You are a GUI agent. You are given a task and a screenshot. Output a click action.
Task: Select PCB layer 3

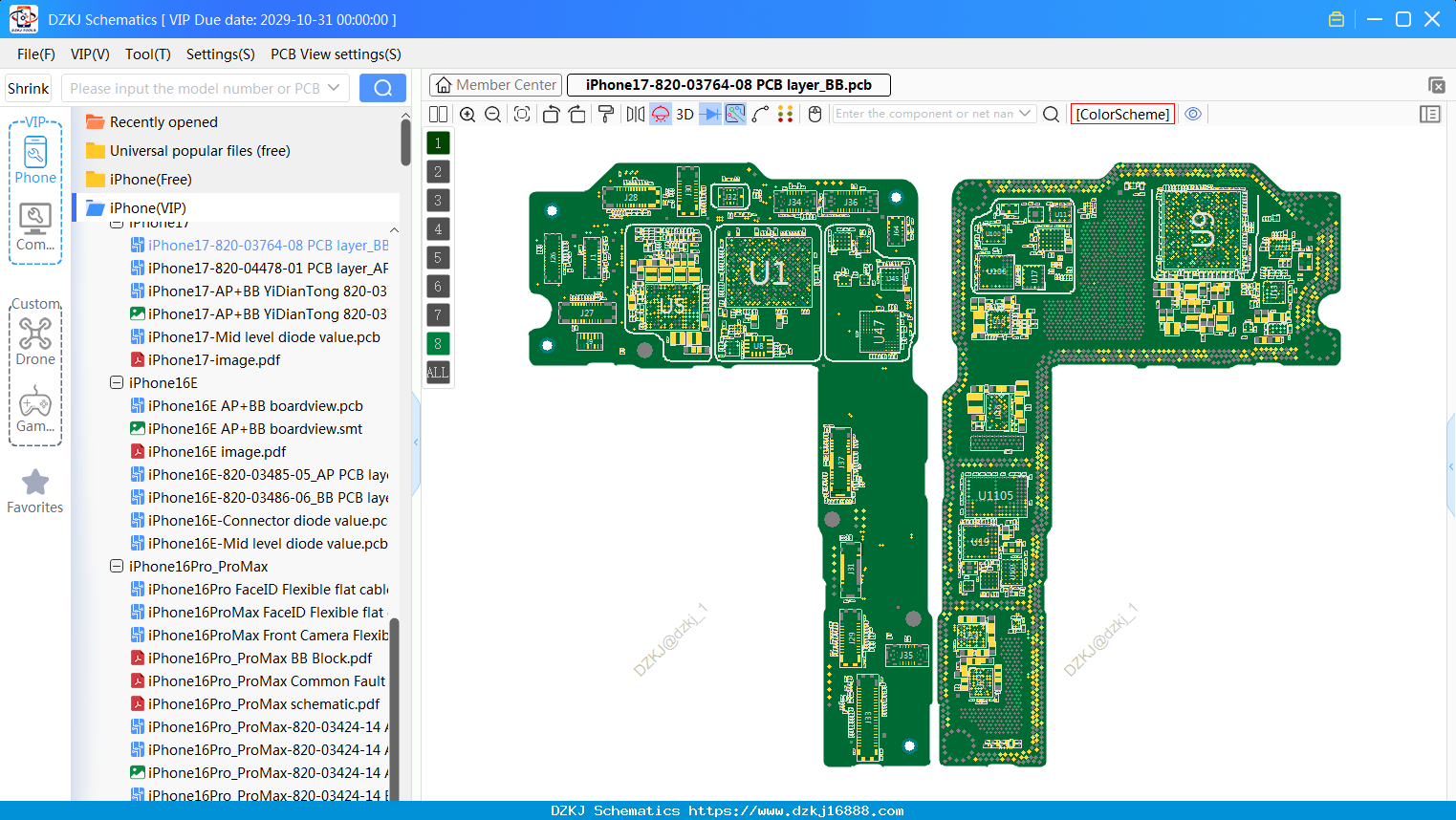(438, 200)
